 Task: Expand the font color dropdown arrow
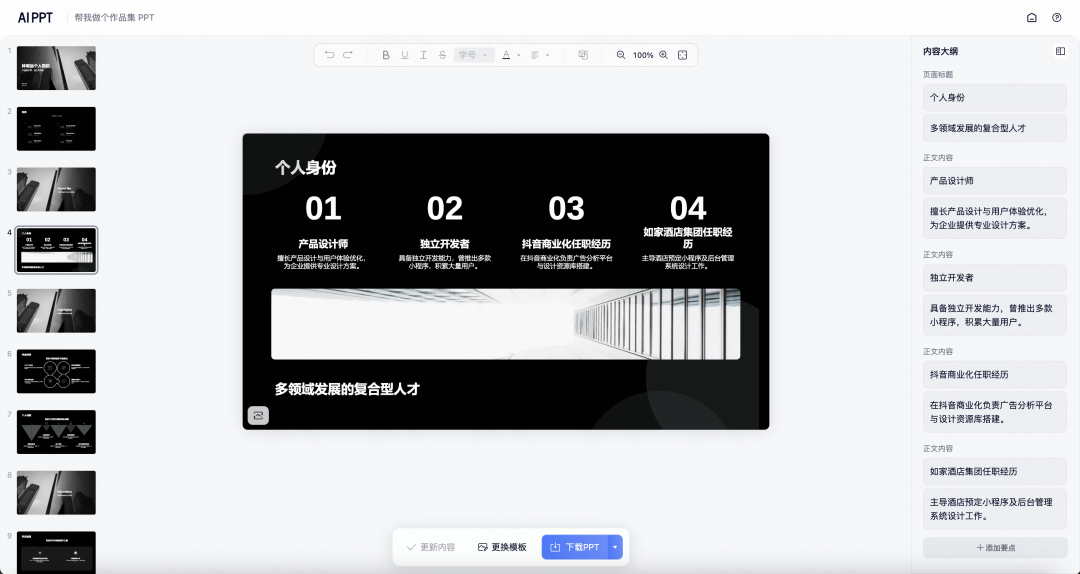[x=519, y=55]
